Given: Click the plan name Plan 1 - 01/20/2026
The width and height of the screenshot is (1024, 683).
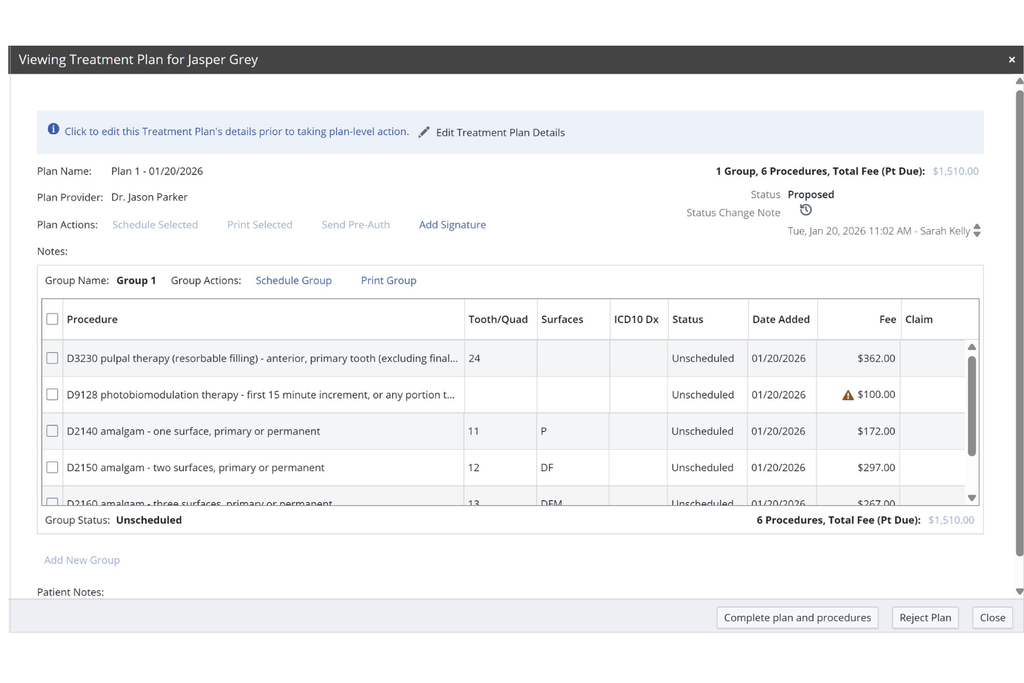Looking at the screenshot, I should click(157, 171).
